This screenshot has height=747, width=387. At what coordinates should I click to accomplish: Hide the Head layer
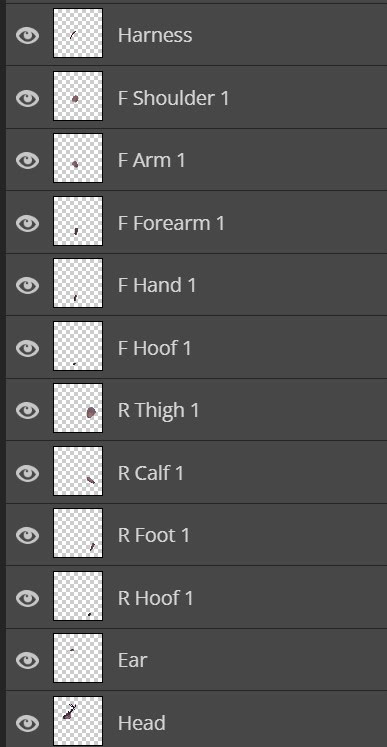click(x=28, y=723)
